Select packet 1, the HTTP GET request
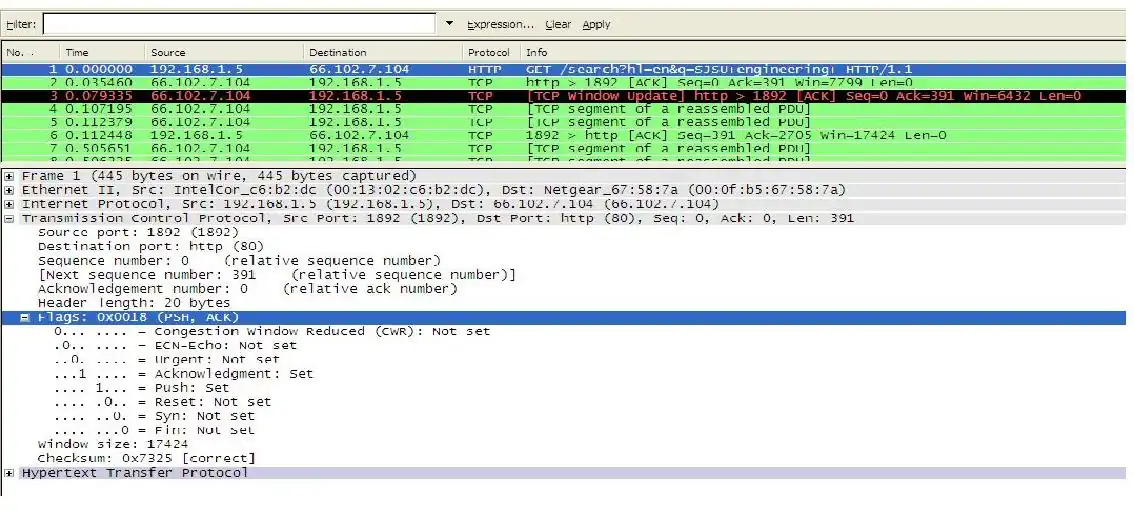1134x511 pixels. (400, 69)
